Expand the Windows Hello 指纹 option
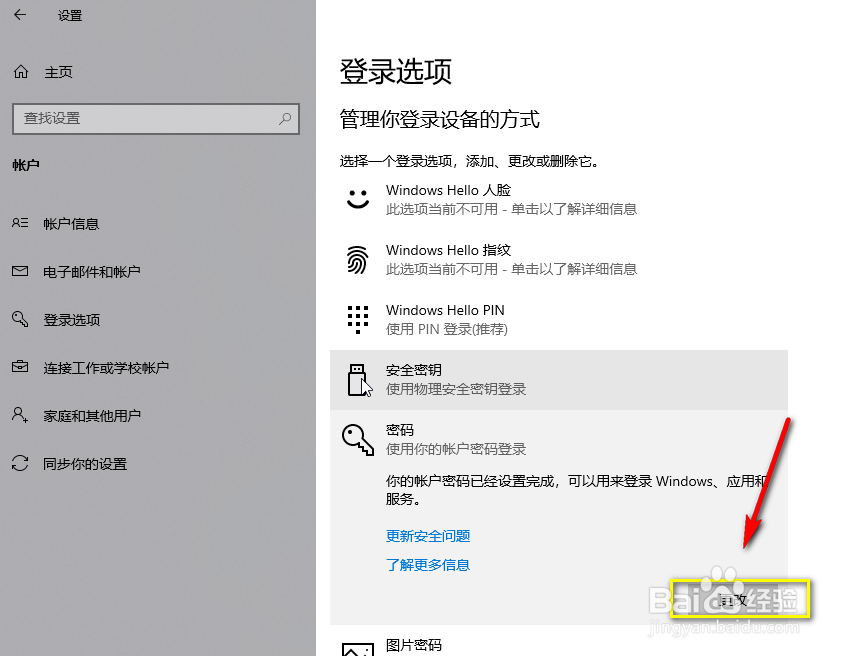845x656 pixels. click(559, 259)
